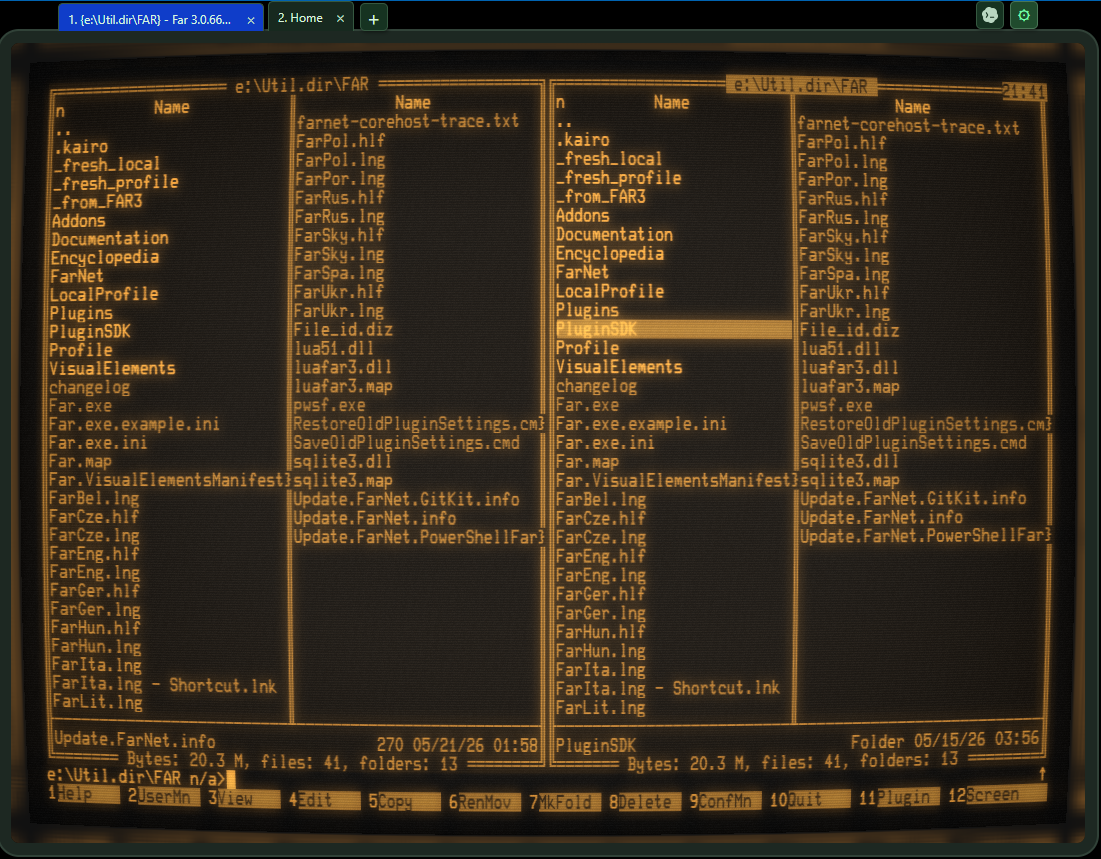Viewport: 1101px width, 859px height.
Task: Click the 6 RenMov function key
Action: click(x=484, y=802)
